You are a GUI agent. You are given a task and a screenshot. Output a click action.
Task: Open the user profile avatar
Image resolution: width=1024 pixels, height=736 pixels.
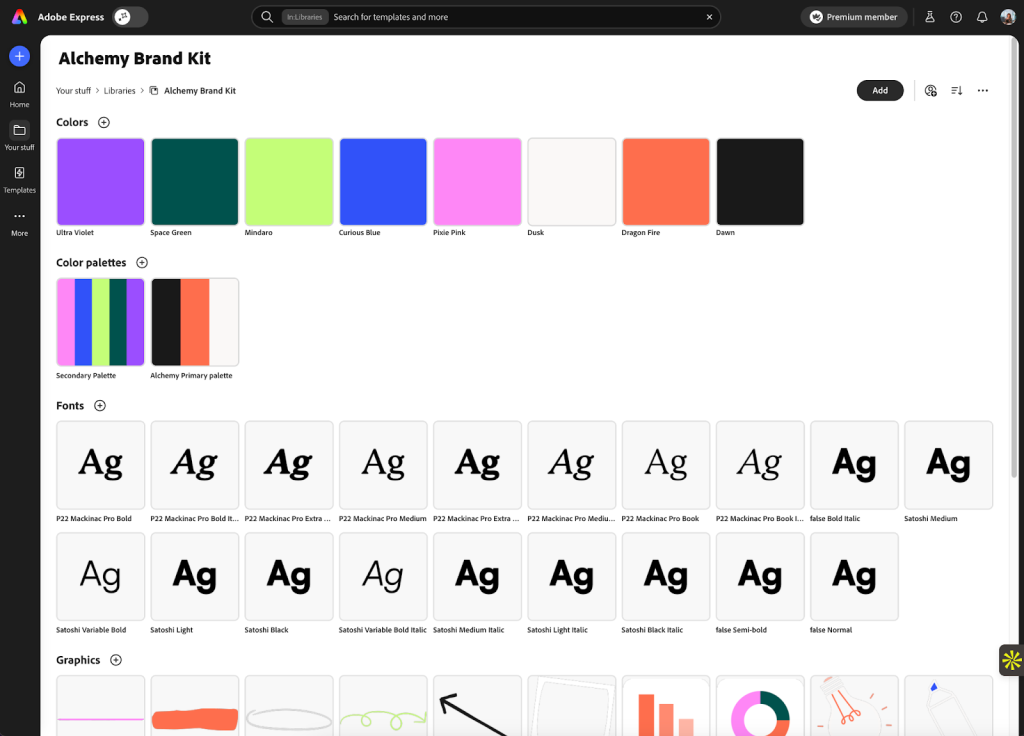[x=1008, y=17]
